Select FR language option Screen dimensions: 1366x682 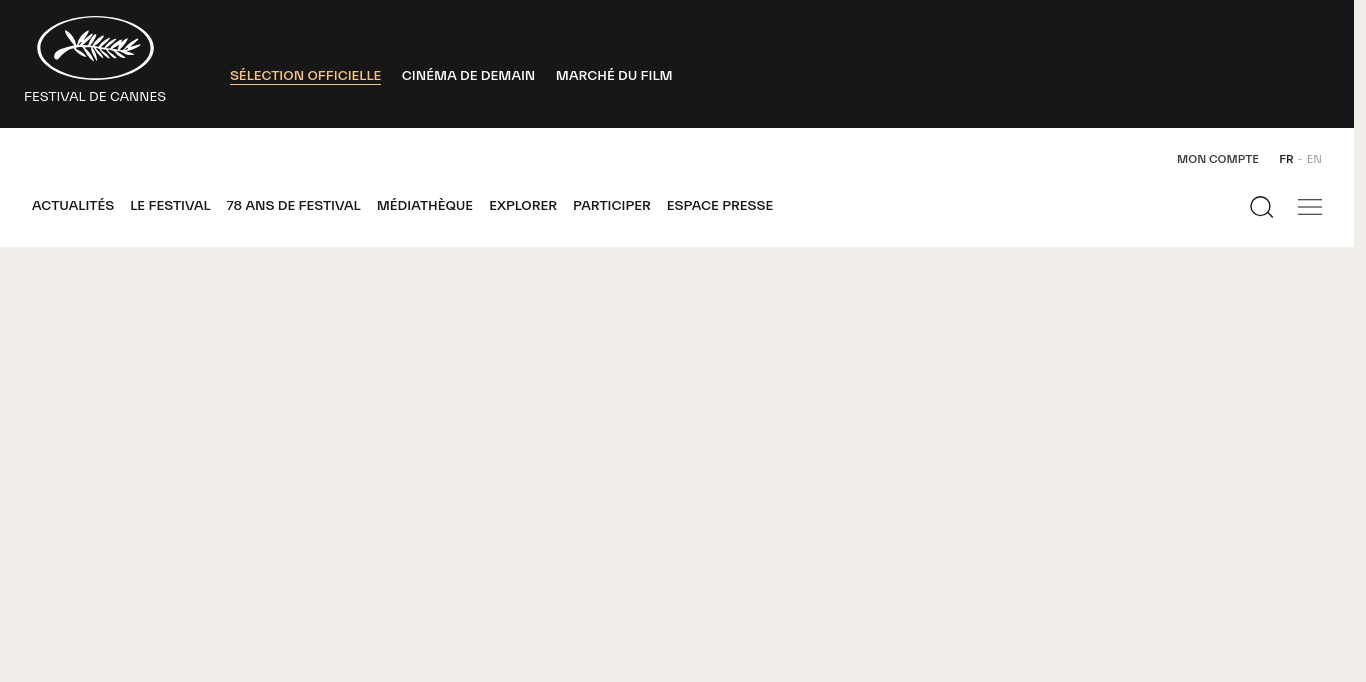tap(1286, 159)
